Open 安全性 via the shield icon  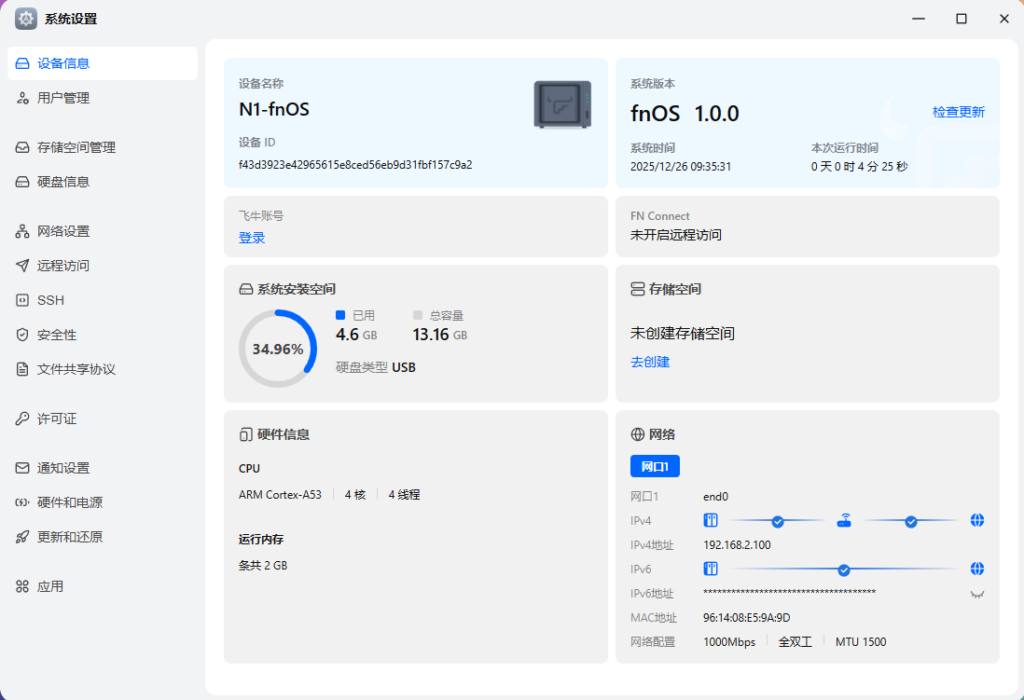[22, 334]
